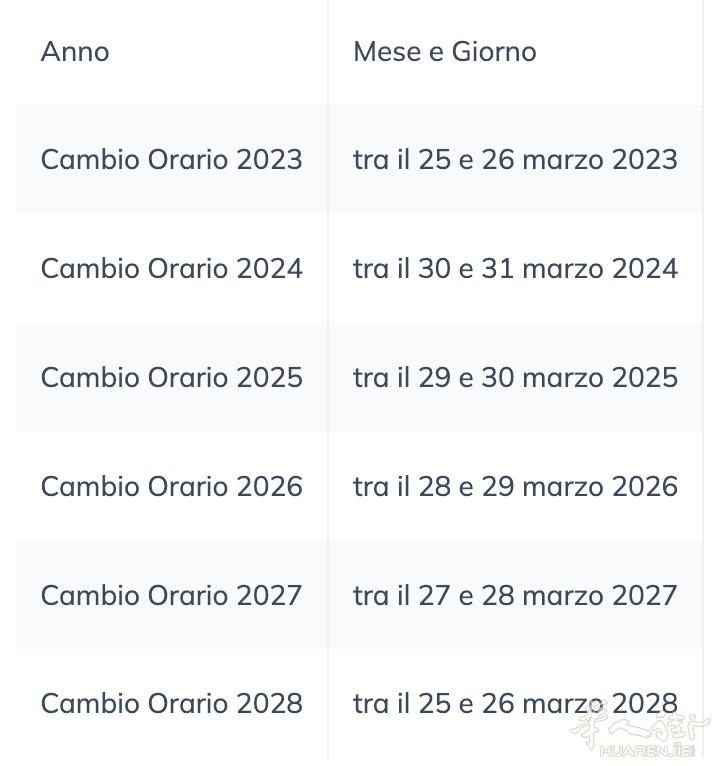Click the word Giorno in the header
Image resolution: width=720 pixels, height=766 pixels.
(494, 52)
